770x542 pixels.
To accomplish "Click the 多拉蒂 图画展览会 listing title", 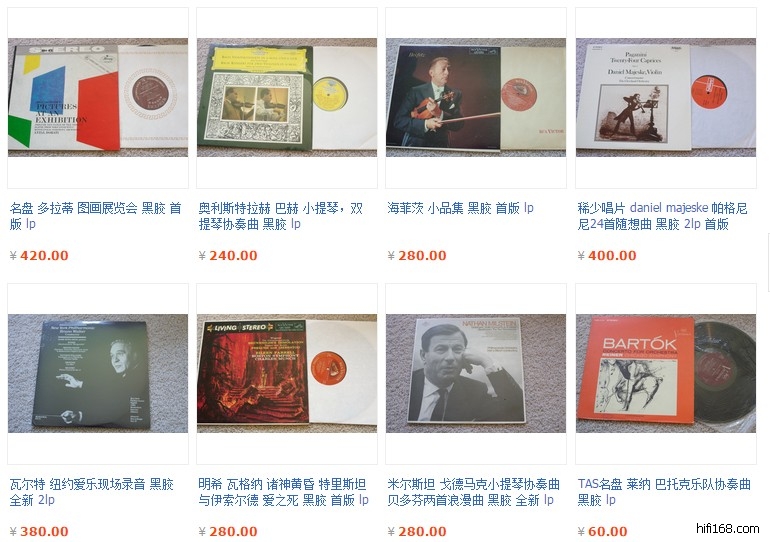I will (x=95, y=216).
